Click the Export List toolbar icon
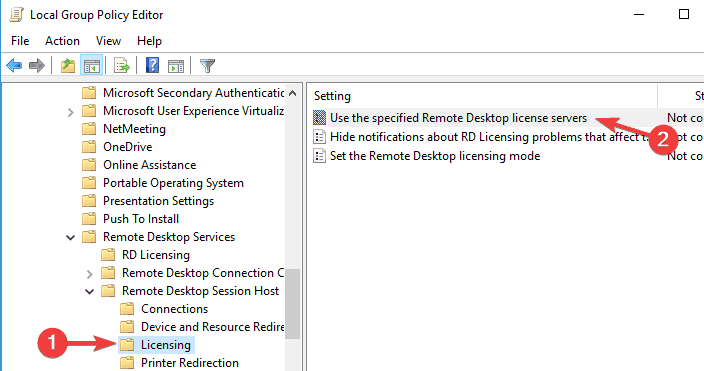Screen dimensions: 704x371 (x=122, y=66)
